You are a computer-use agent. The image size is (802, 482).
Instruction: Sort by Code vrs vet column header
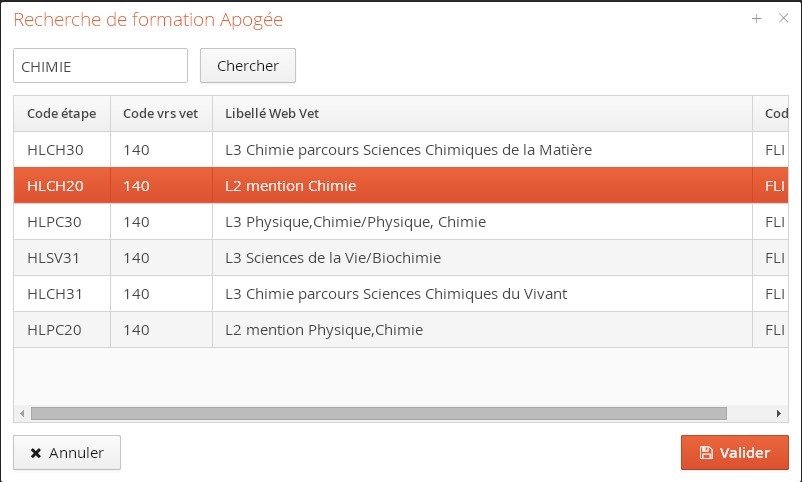tap(160, 114)
